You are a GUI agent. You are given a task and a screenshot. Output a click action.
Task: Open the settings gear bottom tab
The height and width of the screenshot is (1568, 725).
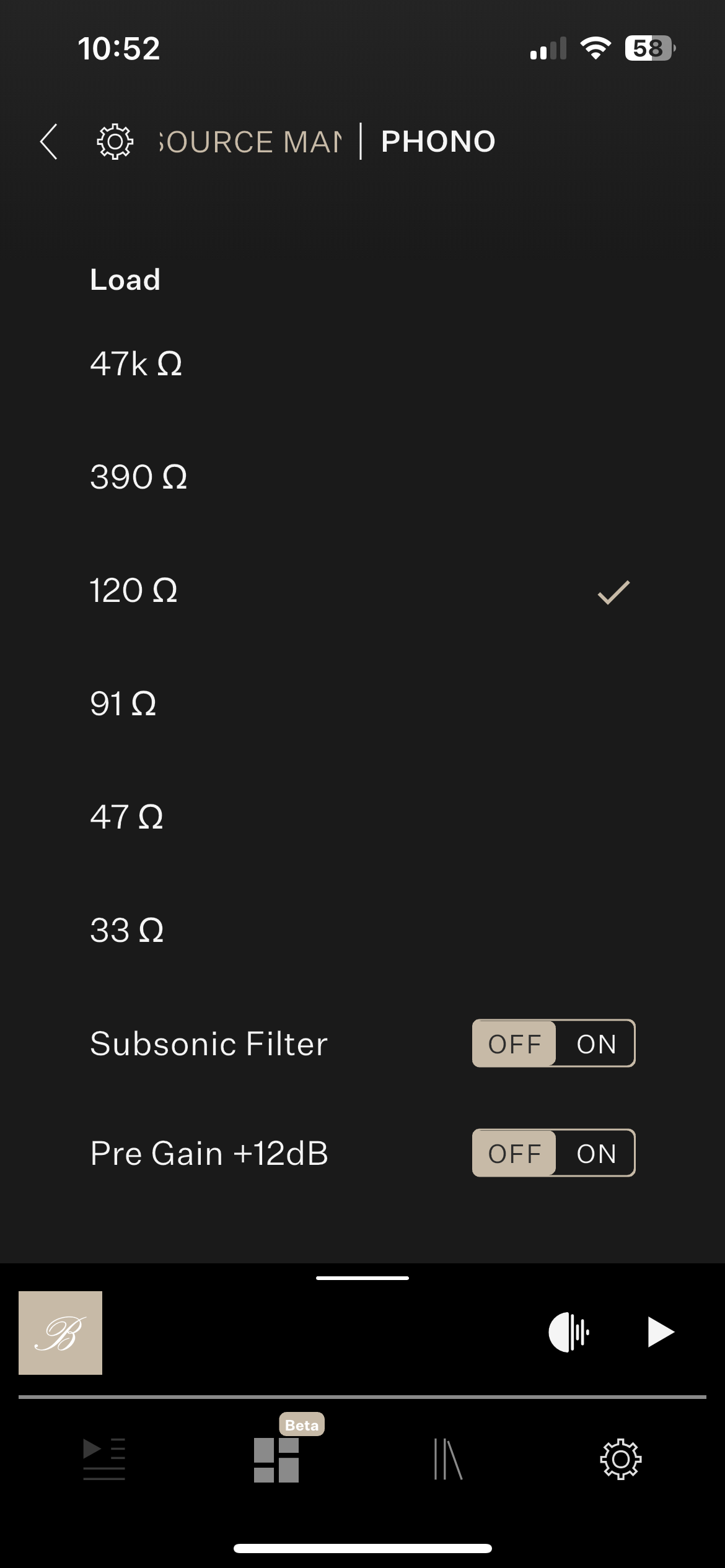620,1460
